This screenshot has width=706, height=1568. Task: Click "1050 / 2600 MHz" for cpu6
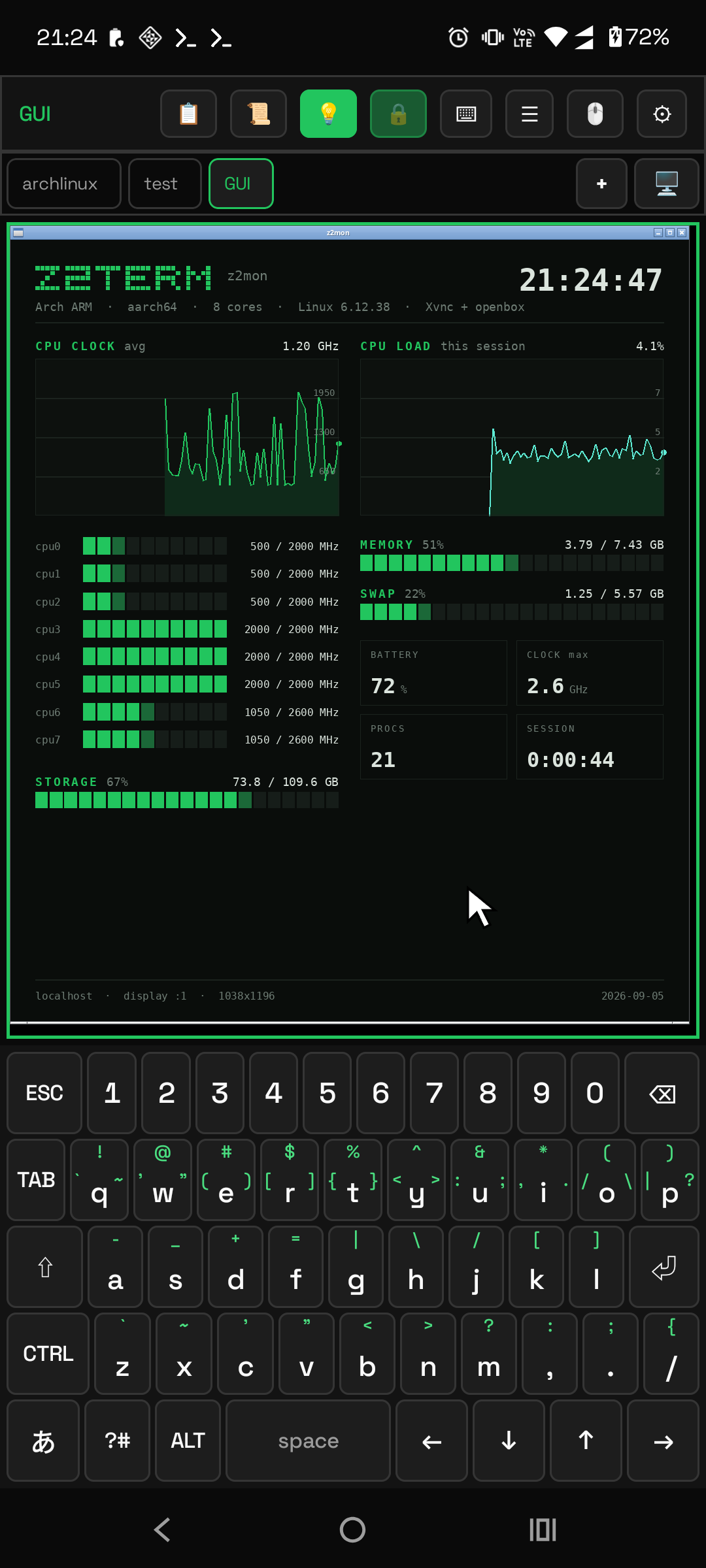click(292, 712)
